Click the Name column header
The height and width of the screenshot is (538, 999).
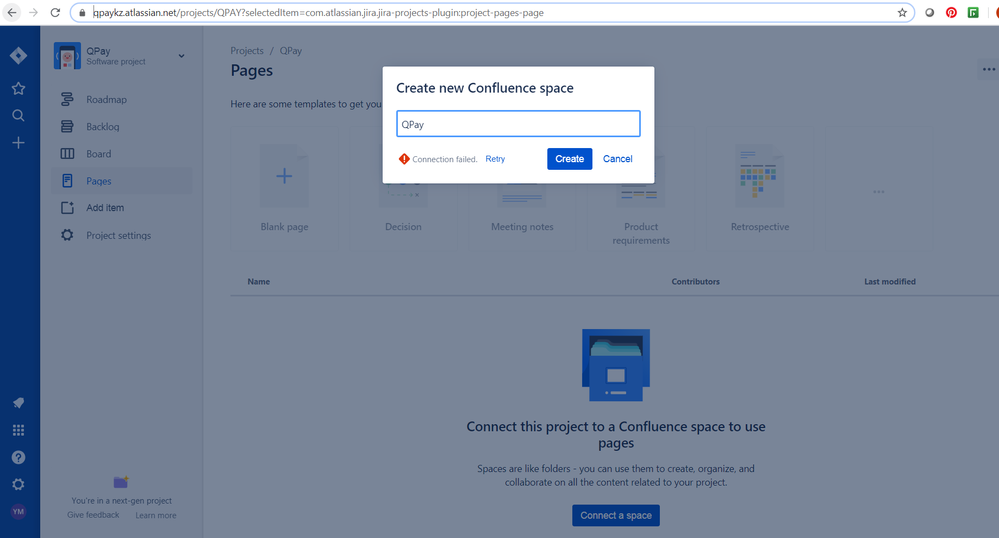pyautogui.click(x=259, y=281)
